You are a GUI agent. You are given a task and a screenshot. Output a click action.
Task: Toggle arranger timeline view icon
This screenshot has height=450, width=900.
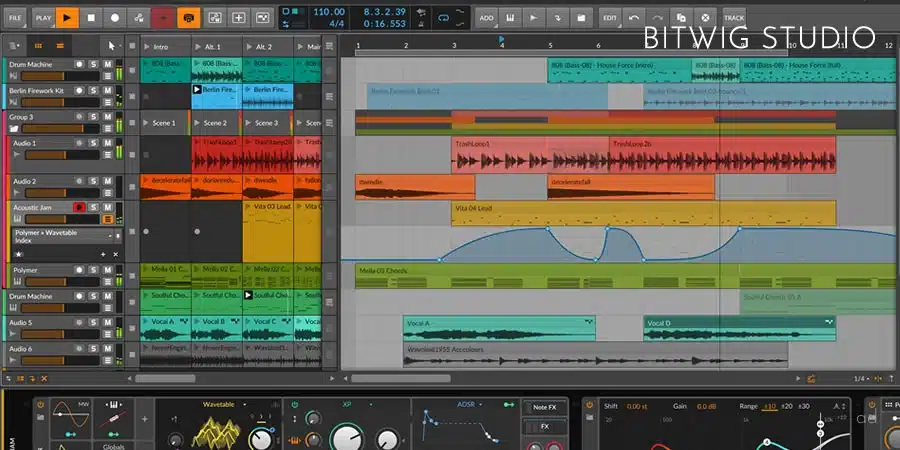click(60, 45)
